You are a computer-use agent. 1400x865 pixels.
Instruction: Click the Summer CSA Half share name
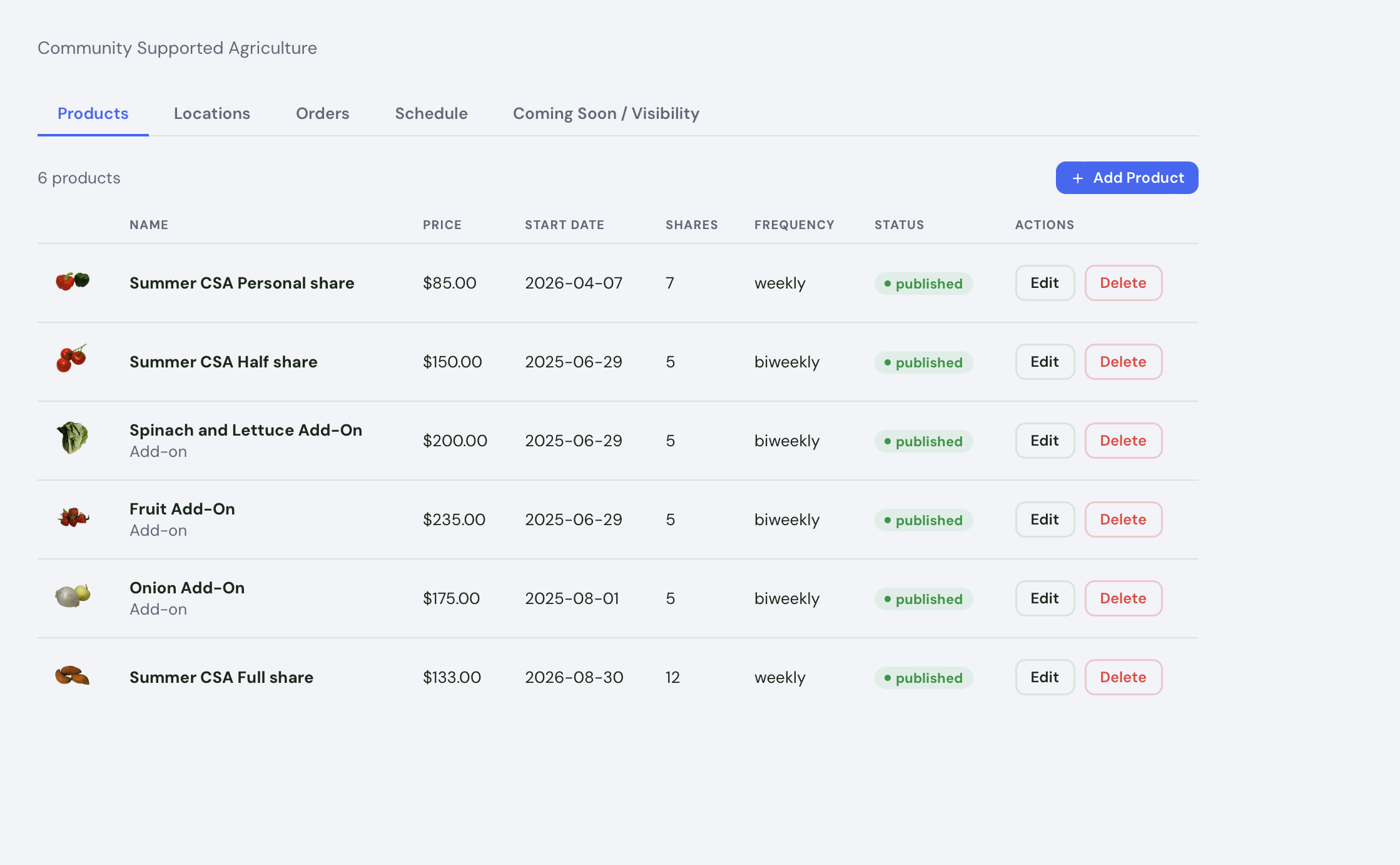coord(223,362)
